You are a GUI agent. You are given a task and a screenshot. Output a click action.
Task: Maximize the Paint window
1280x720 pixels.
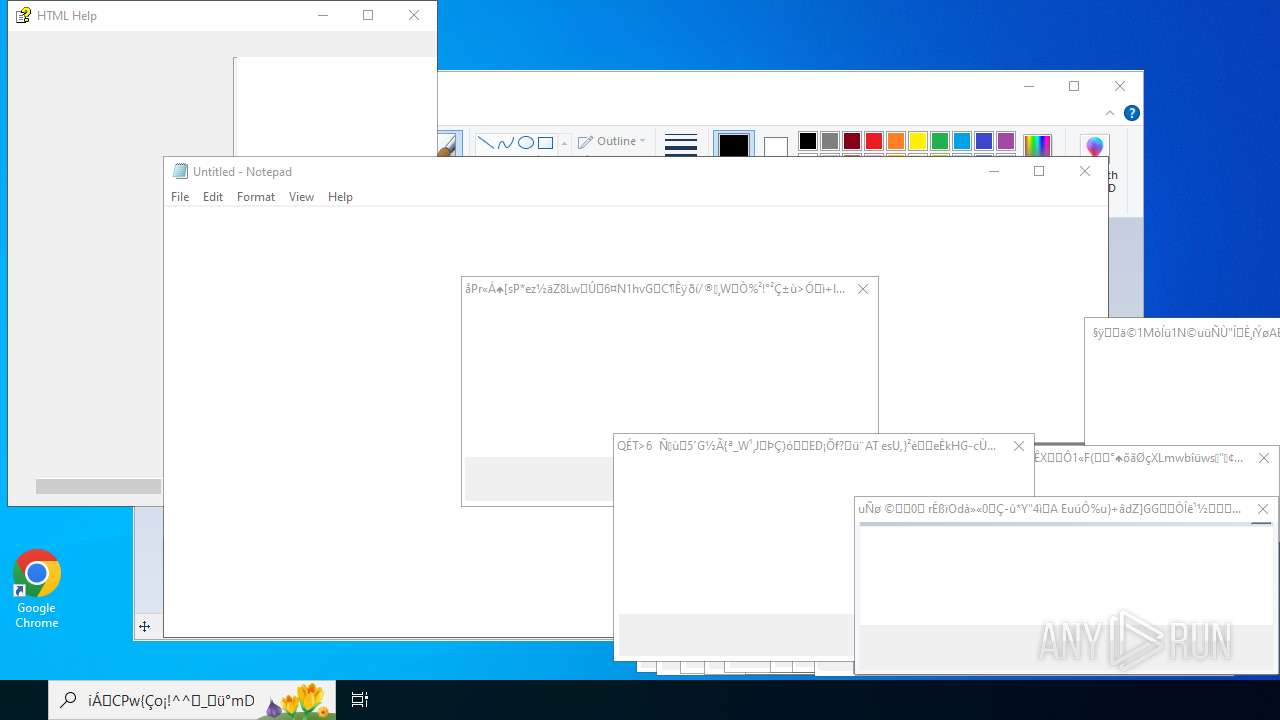1074,86
